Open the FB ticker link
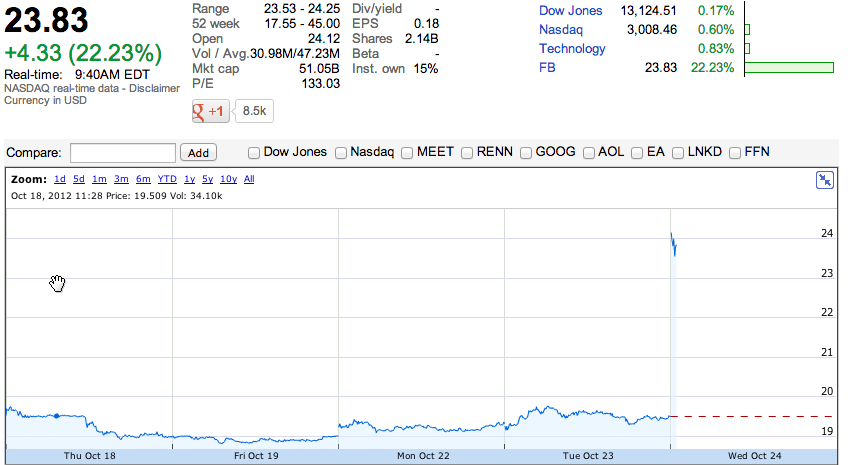848x465 pixels. 547,68
